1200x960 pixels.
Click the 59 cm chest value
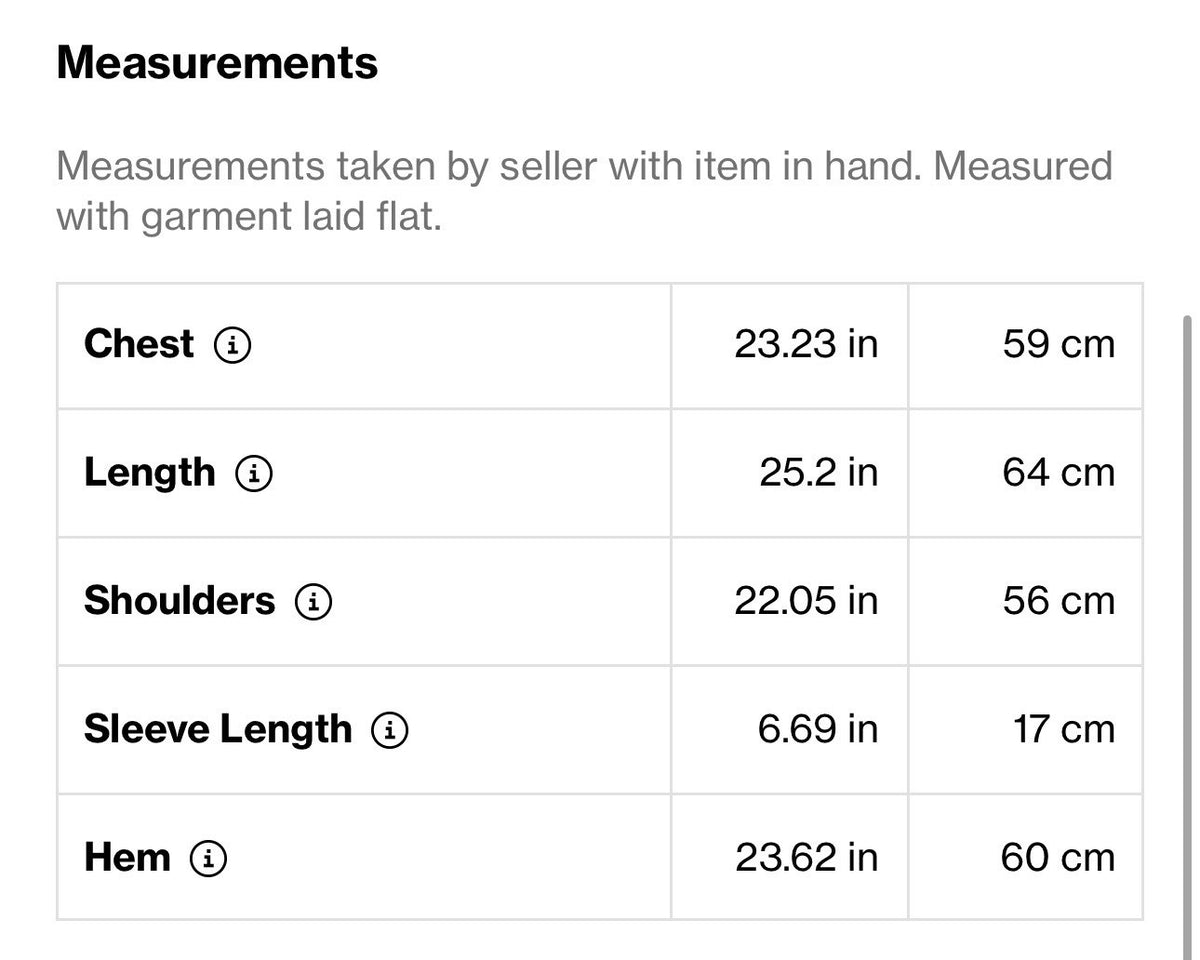click(1058, 344)
